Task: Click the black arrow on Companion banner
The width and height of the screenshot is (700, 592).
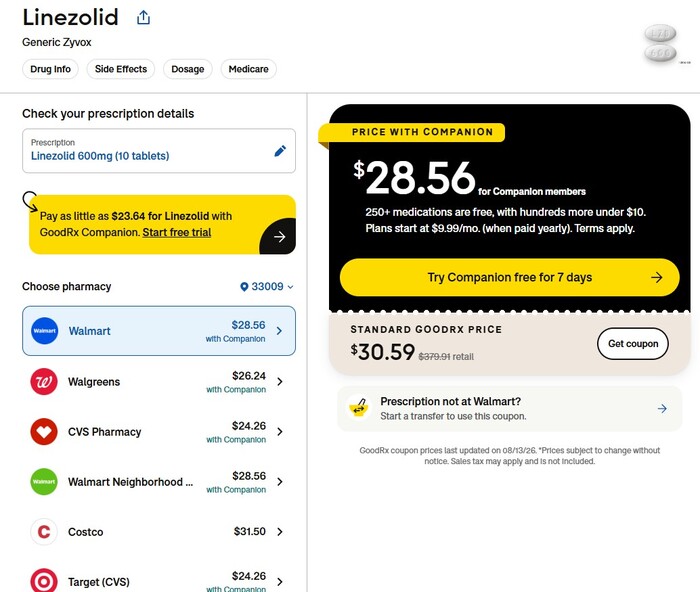Action: pyautogui.click(x=279, y=237)
